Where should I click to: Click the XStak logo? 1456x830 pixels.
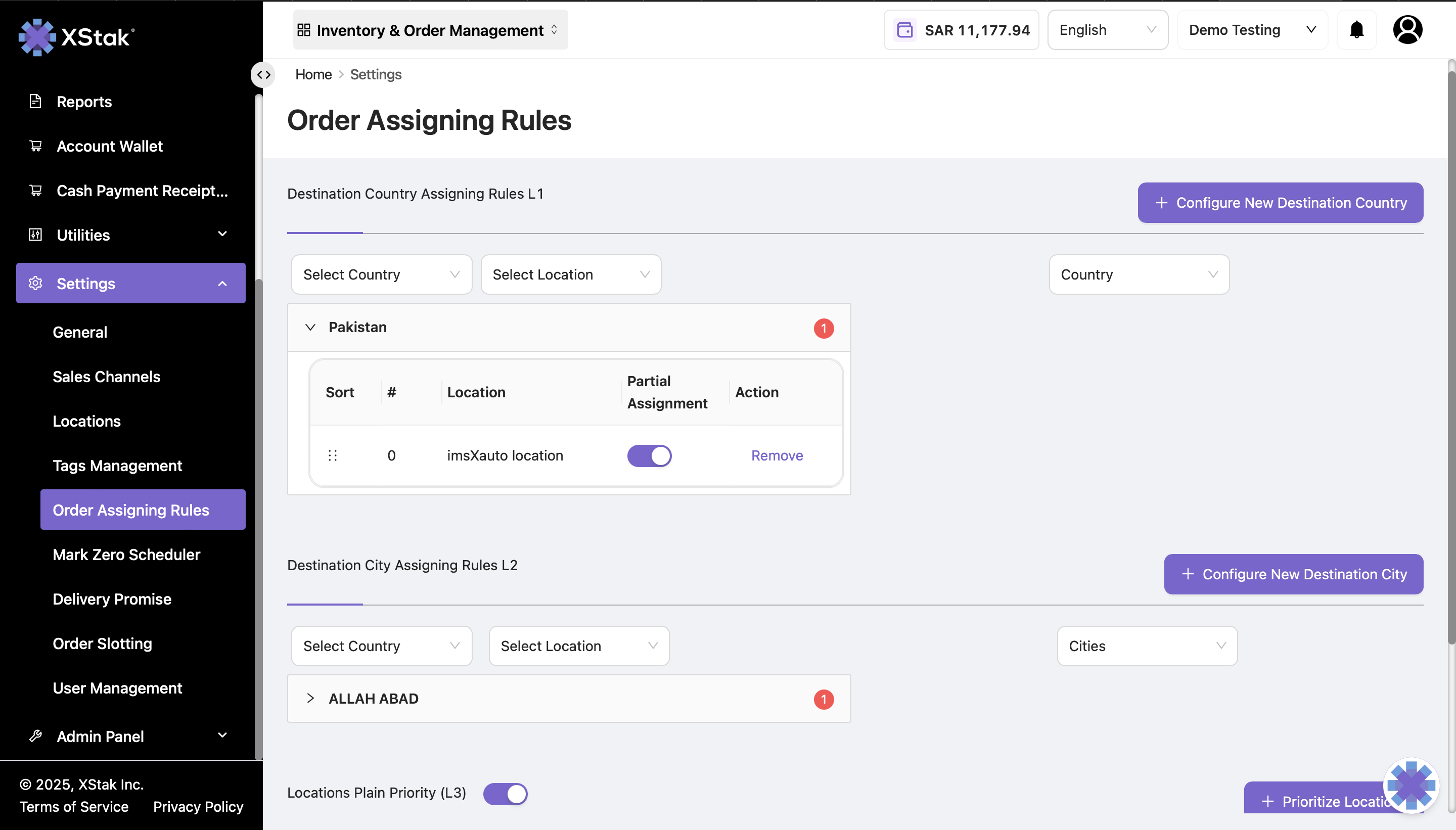(x=76, y=37)
